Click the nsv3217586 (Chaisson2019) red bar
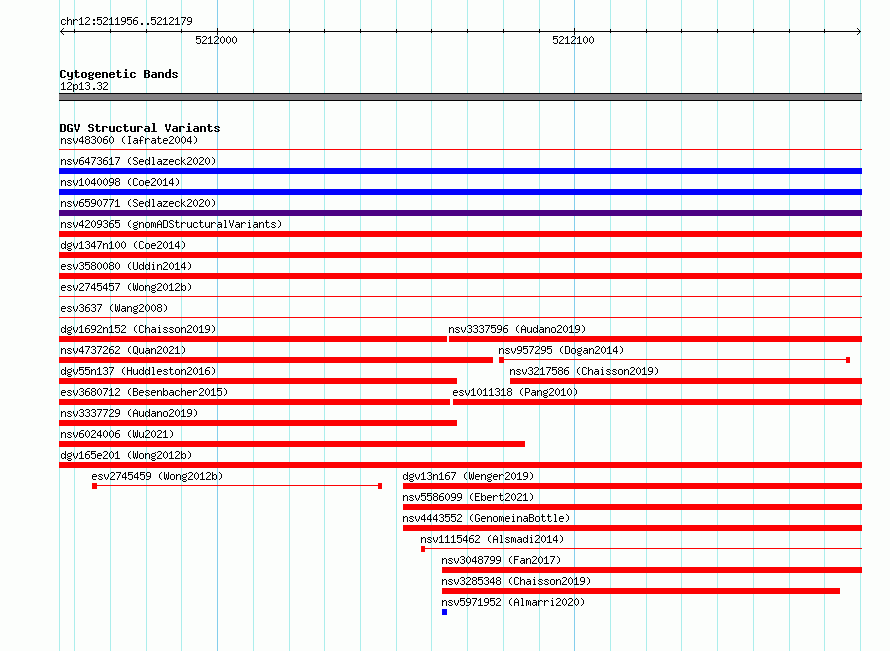This screenshot has height=651, width=890. pyautogui.click(x=686, y=381)
